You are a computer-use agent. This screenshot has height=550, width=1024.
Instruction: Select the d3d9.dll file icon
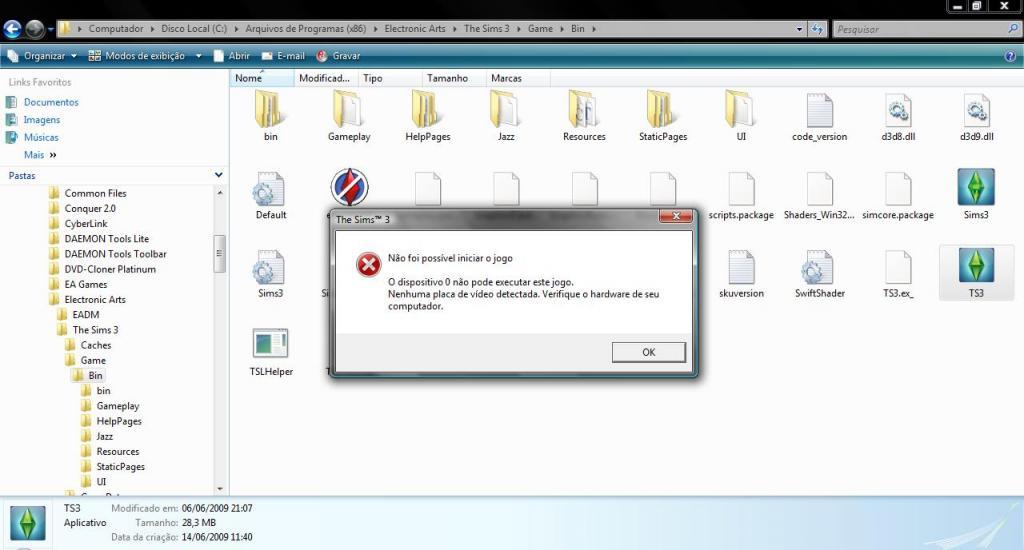click(x=976, y=110)
